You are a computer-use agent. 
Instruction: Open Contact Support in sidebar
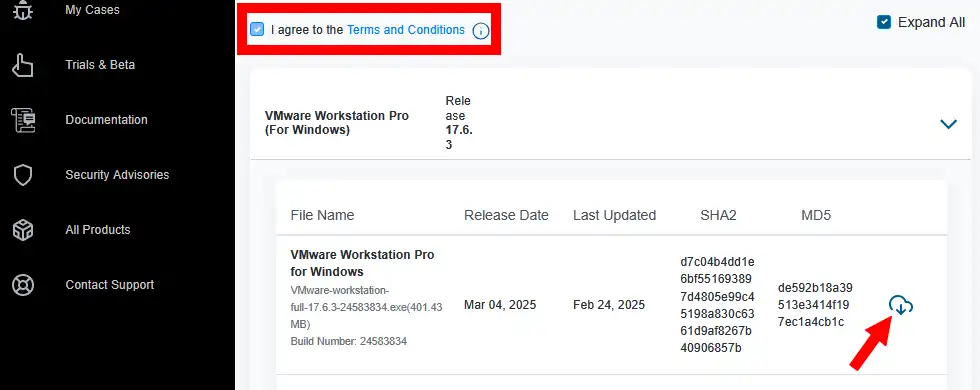[109, 285]
